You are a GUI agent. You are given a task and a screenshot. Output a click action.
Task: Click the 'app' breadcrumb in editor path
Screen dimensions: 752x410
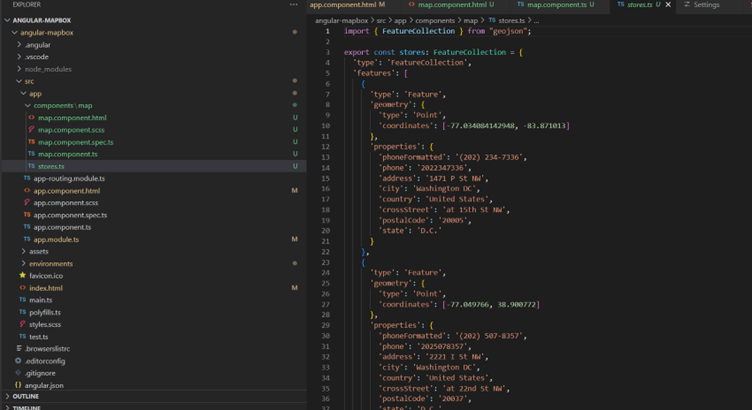400,20
